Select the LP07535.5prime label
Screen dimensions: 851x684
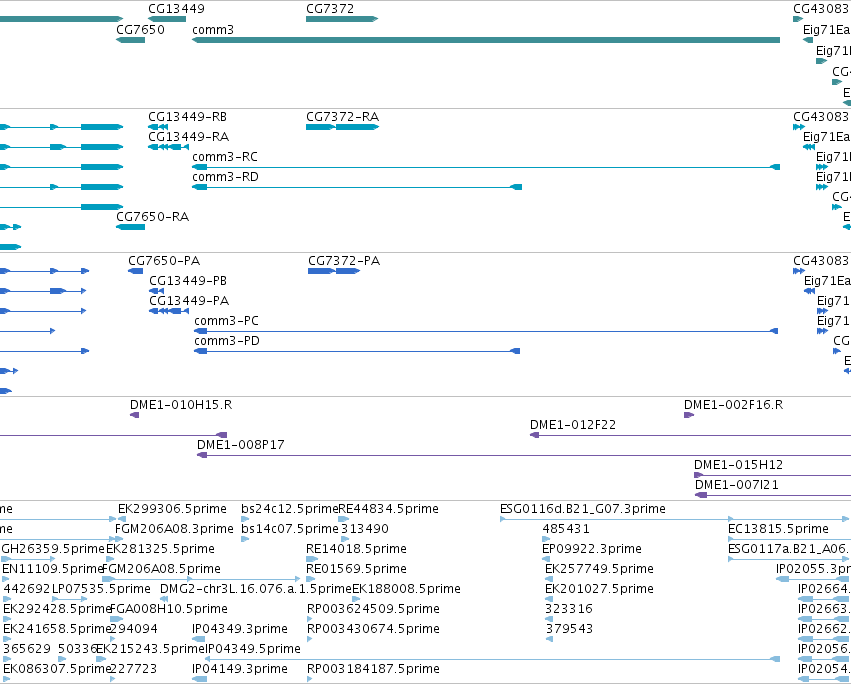point(101,589)
